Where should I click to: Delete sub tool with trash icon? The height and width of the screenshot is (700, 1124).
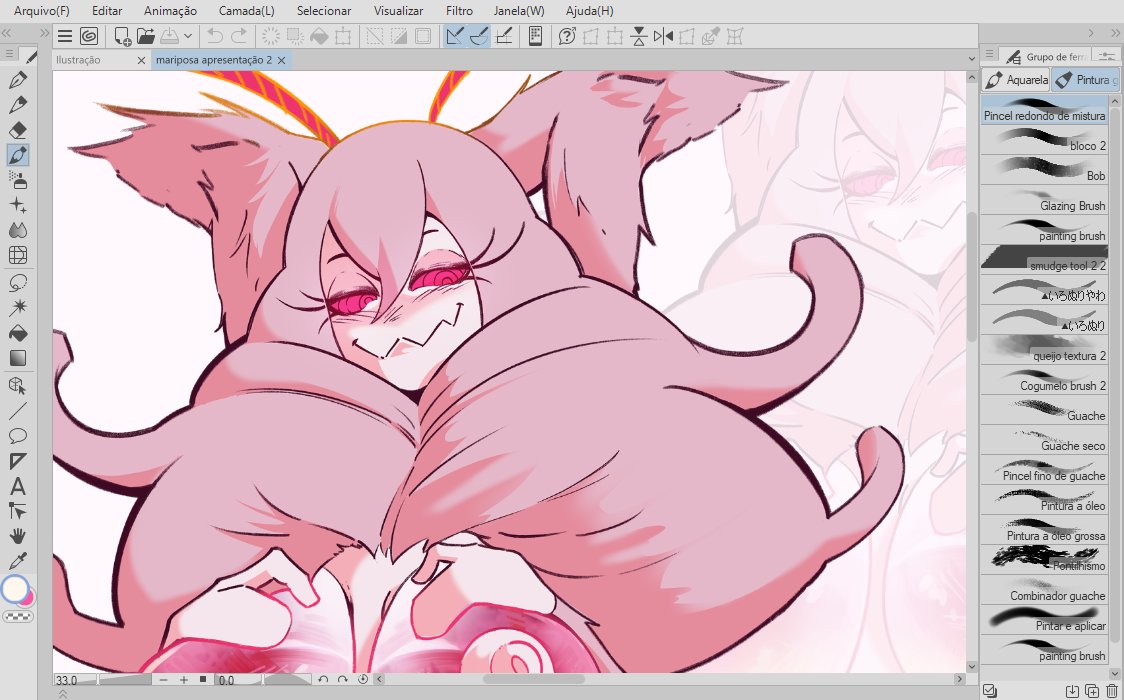pyautogui.click(x=1112, y=691)
